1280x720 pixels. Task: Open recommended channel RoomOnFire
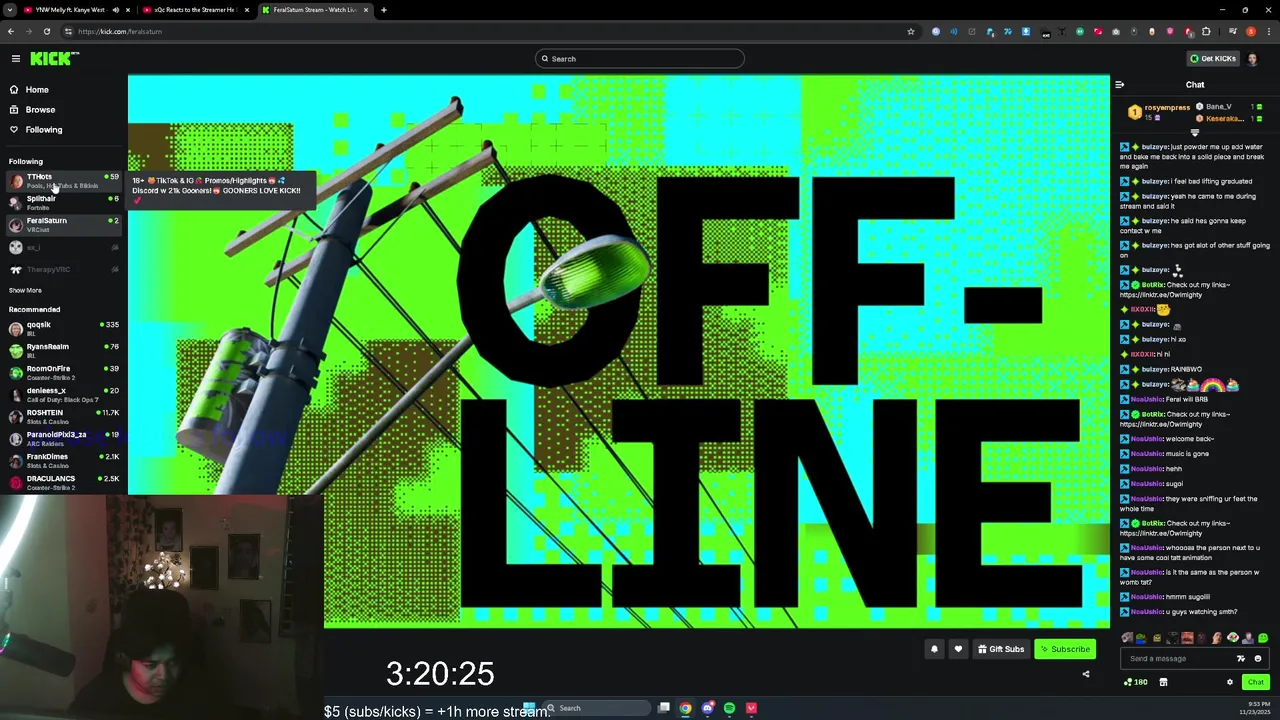click(63, 373)
